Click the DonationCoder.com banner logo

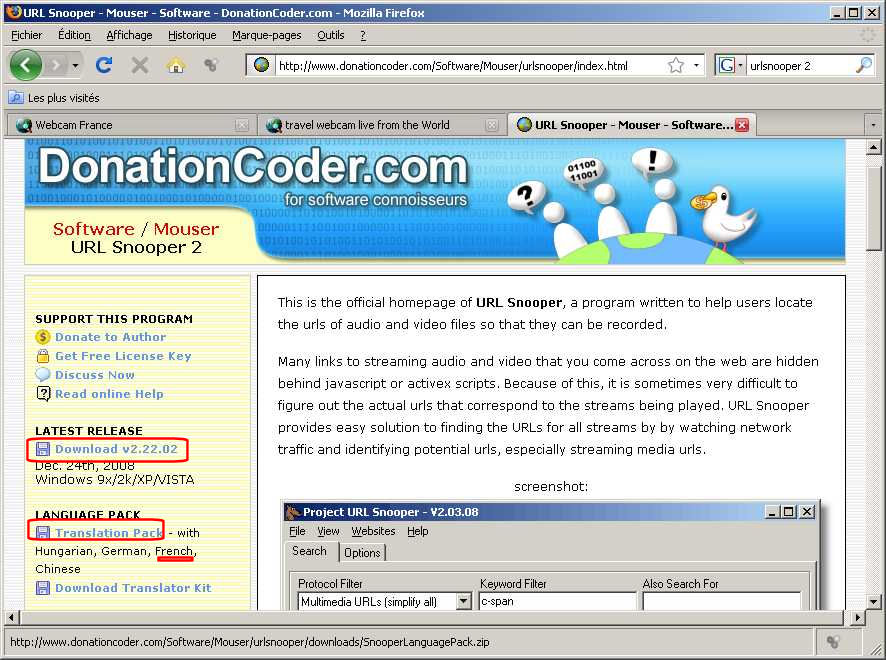[x=253, y=167]
